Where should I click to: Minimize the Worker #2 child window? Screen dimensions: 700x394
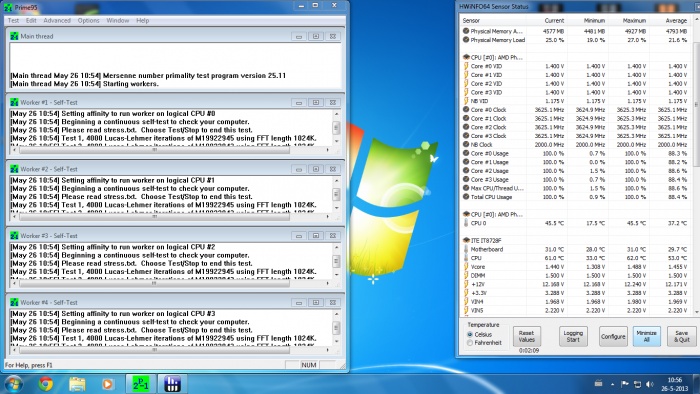click(299, 169)
